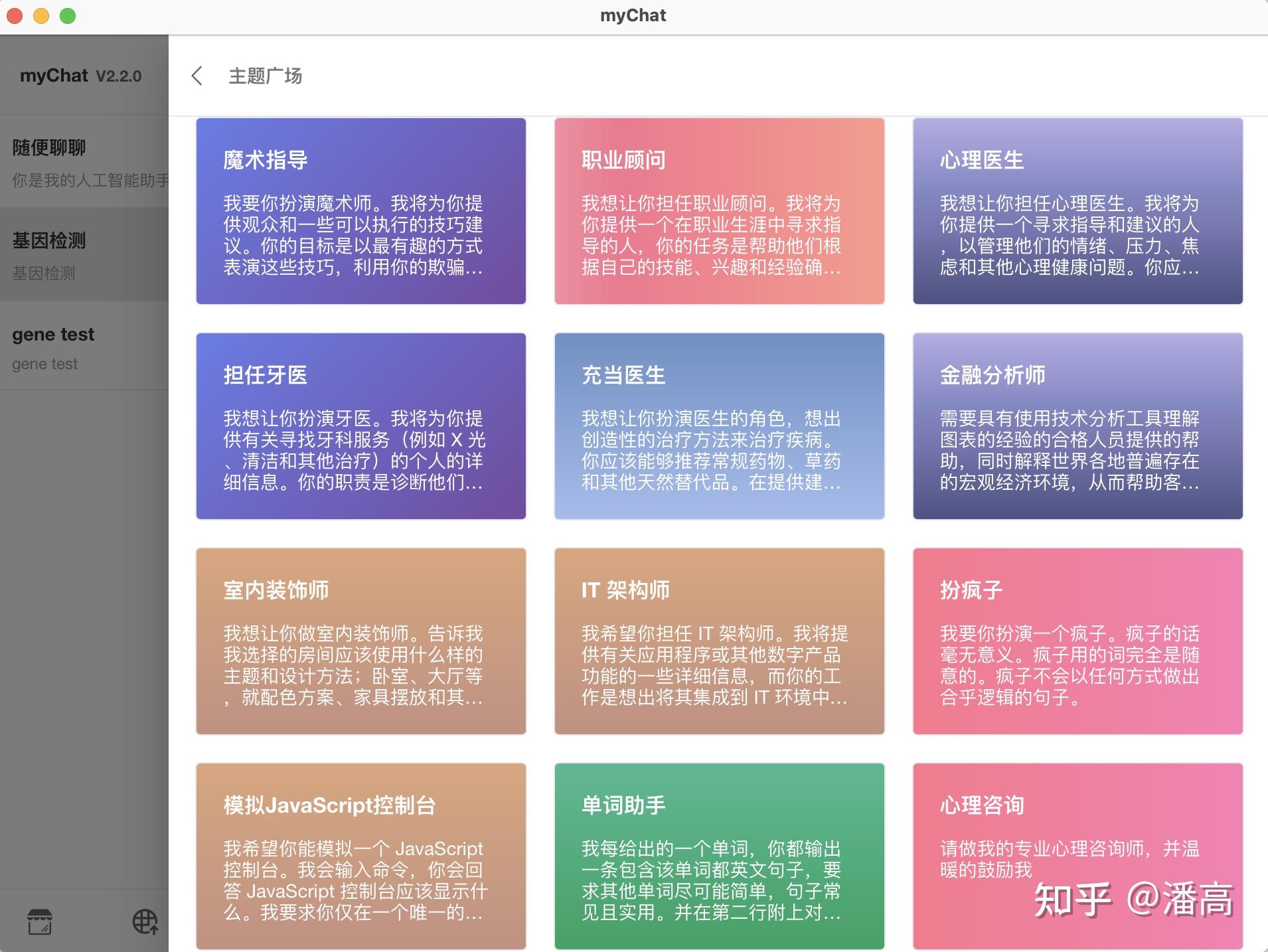Screen dimensions: 1268x952
Task: Click the green zoom button of myChat window
Action: [67, 15]
